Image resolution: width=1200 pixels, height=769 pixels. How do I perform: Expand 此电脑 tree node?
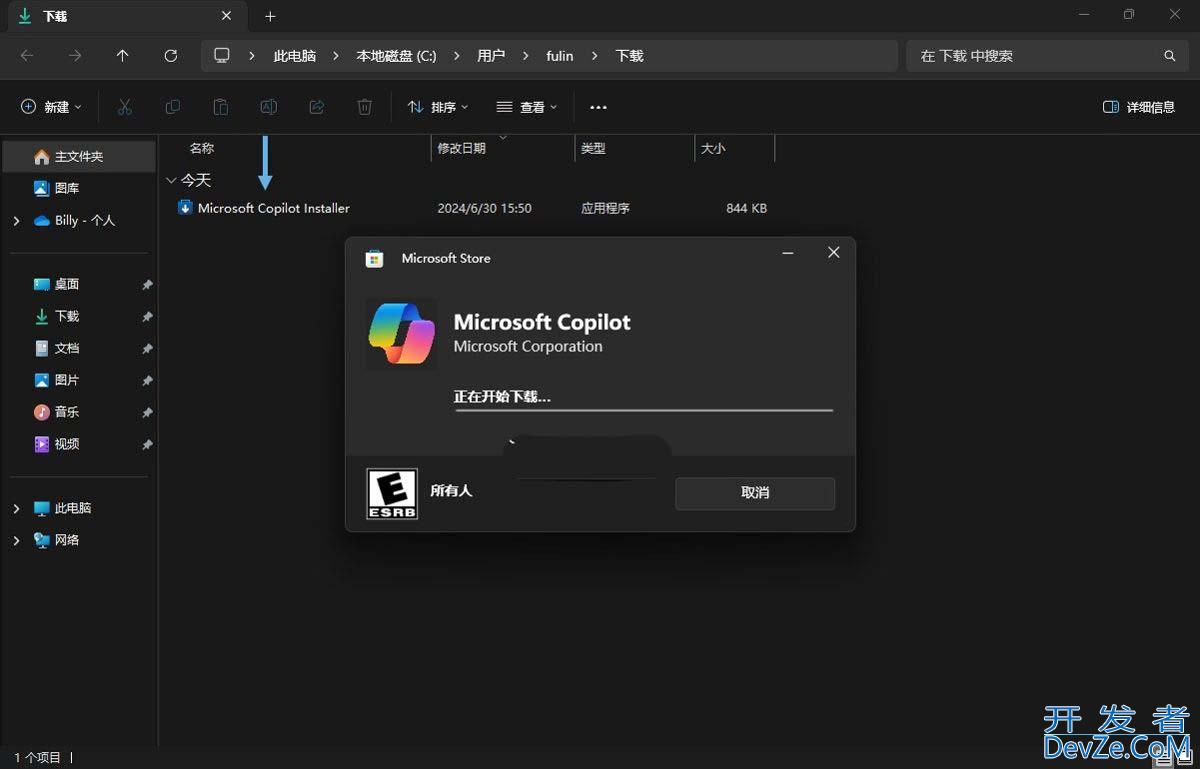16,509
